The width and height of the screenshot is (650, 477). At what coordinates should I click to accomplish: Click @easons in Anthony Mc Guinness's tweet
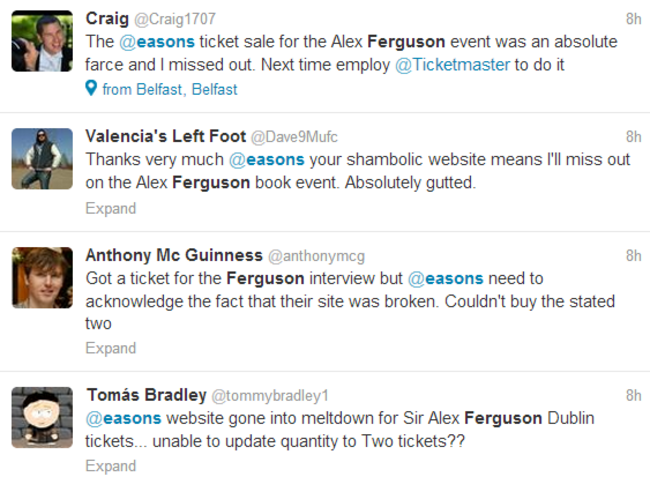[x=446, y=279]
